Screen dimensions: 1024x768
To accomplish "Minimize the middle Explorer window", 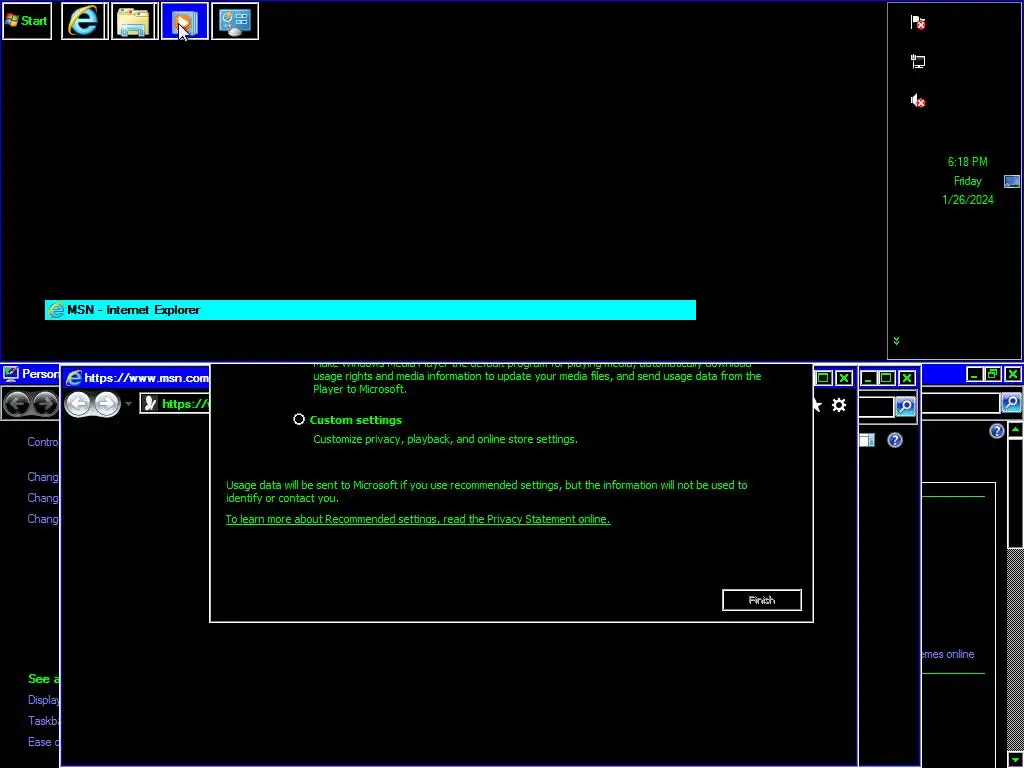I will (x=867, y=378).
